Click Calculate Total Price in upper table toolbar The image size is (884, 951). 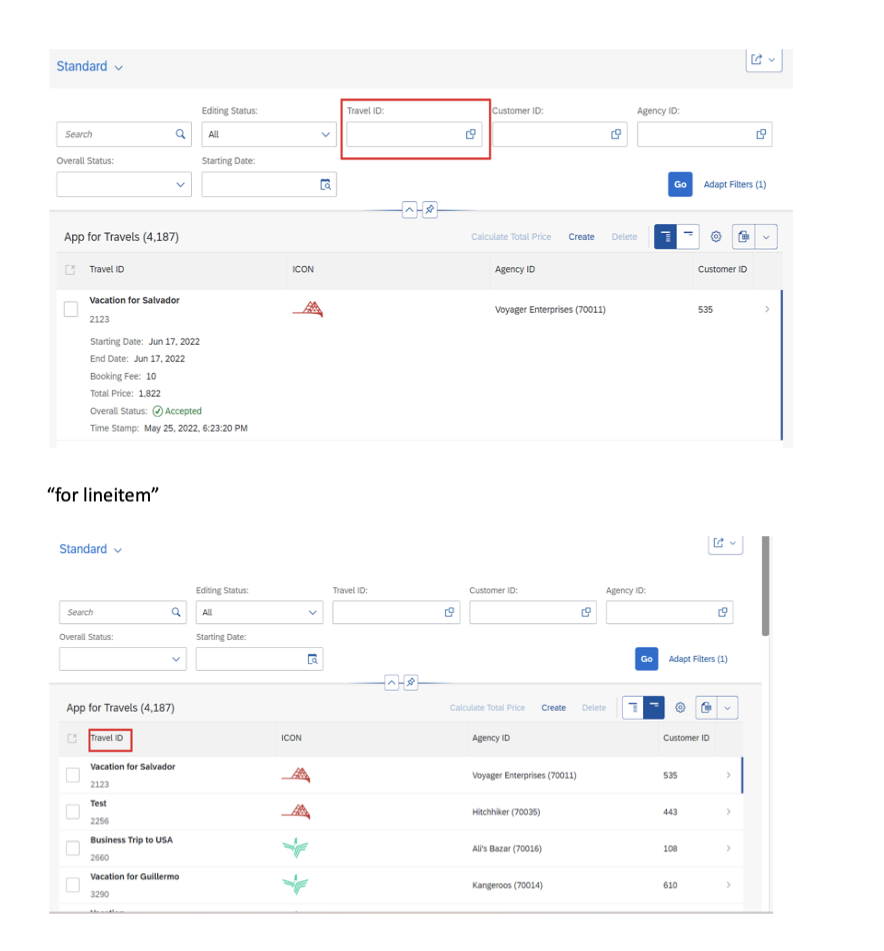pyautogui.click(x=511, y=237)
